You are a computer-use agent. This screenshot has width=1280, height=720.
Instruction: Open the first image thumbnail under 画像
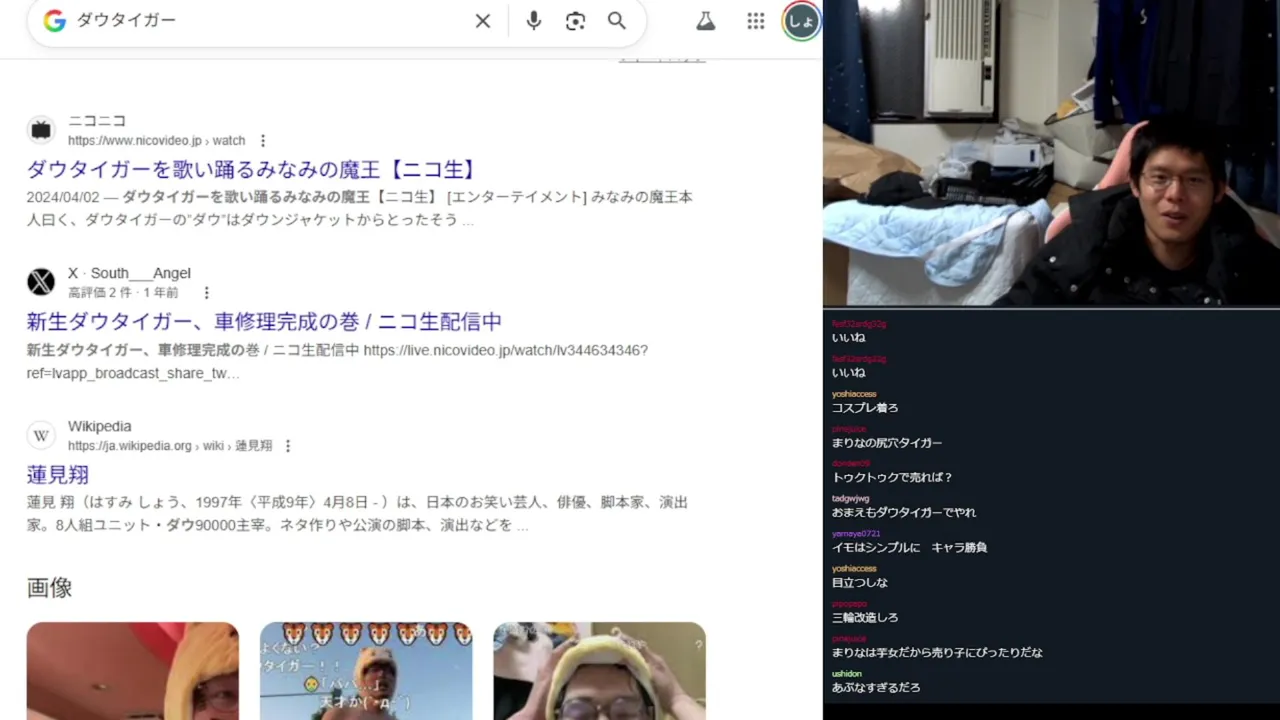(x=133, y=671)
